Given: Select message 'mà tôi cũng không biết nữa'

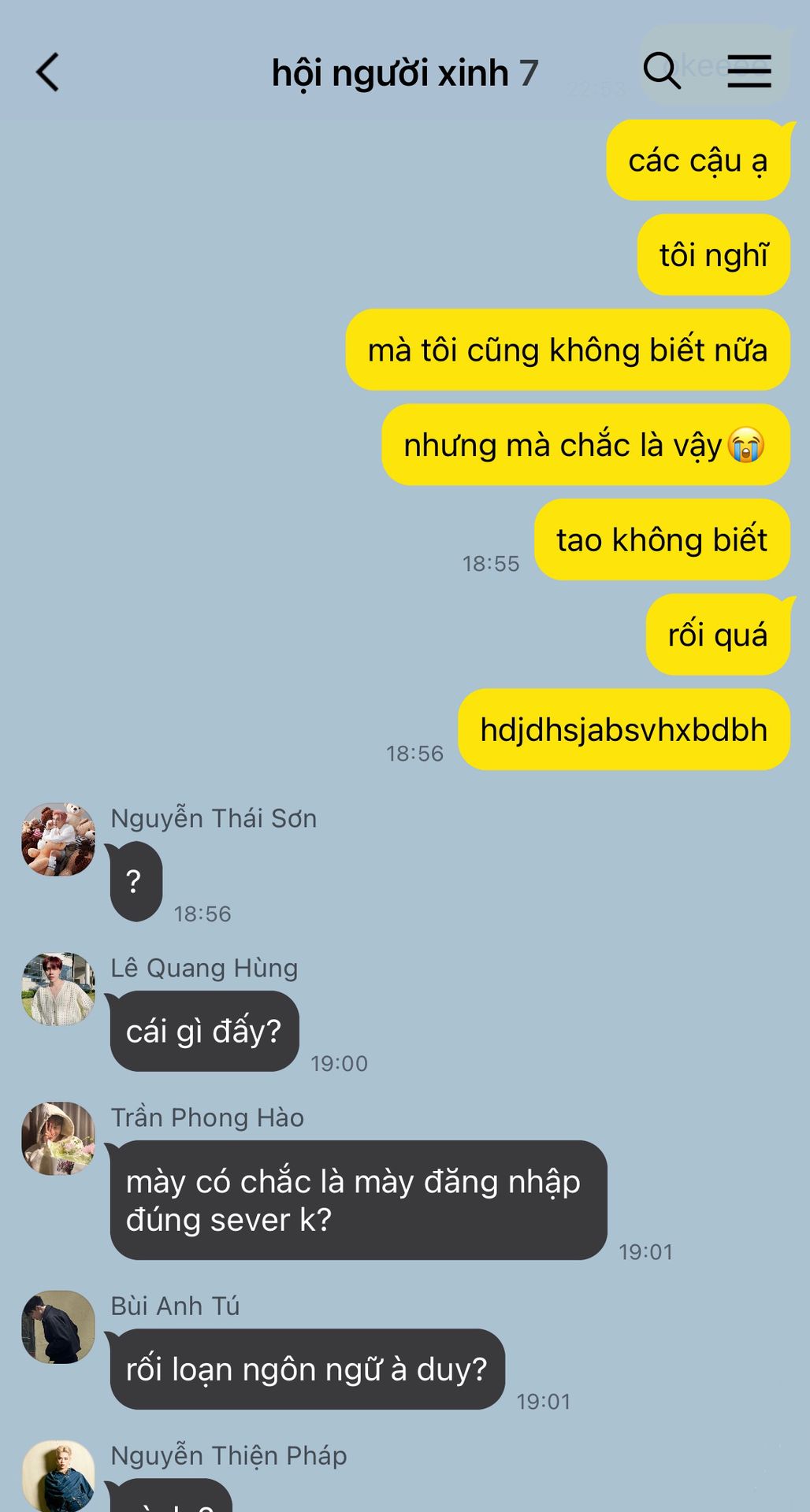Looking at the screenshot, I should [568, 350].
